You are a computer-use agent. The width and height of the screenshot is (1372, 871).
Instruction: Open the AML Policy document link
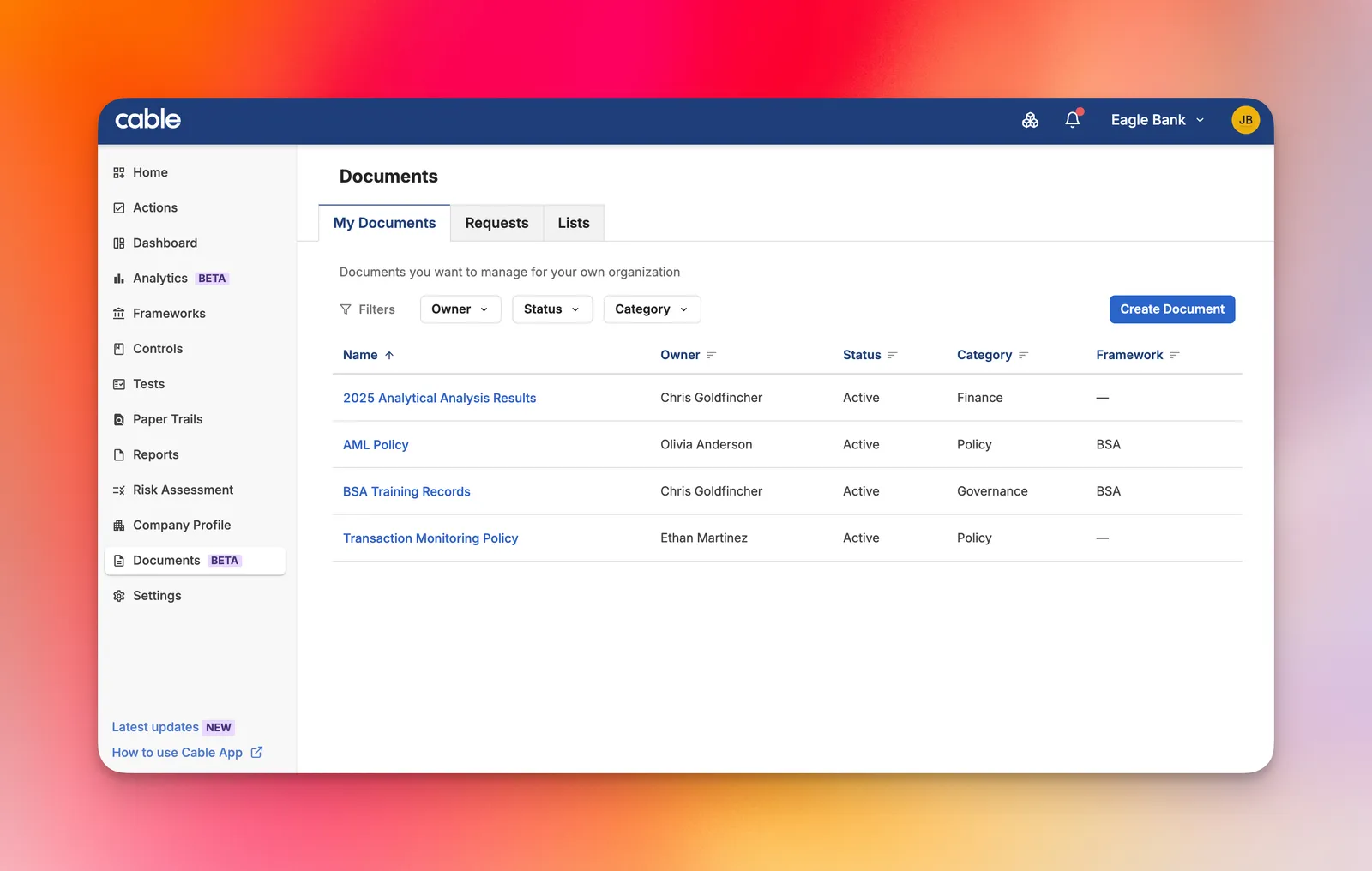(376, 445)
